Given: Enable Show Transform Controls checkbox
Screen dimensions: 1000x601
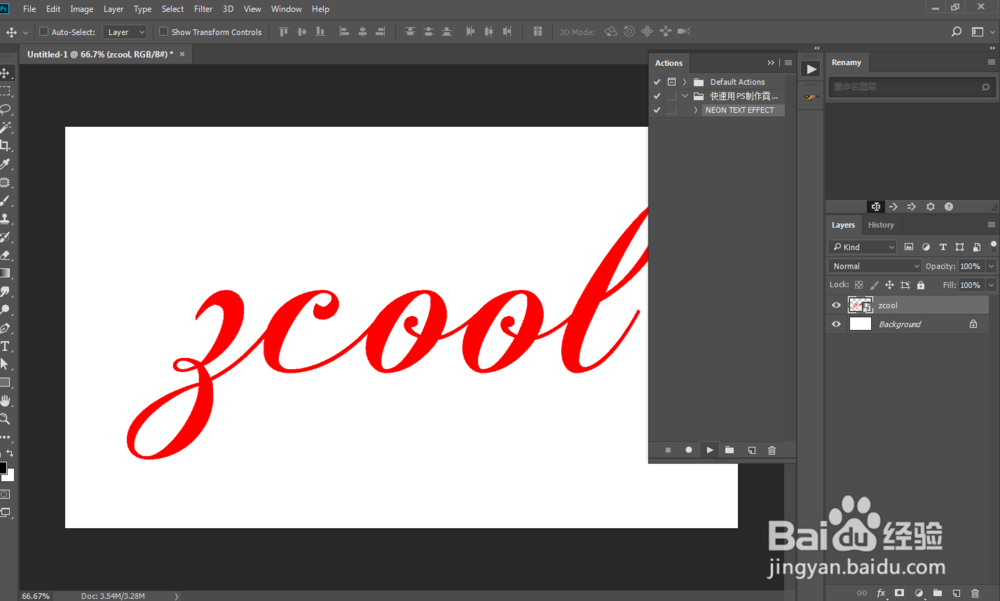Looking at the screenshot, I should pos(163,31).
